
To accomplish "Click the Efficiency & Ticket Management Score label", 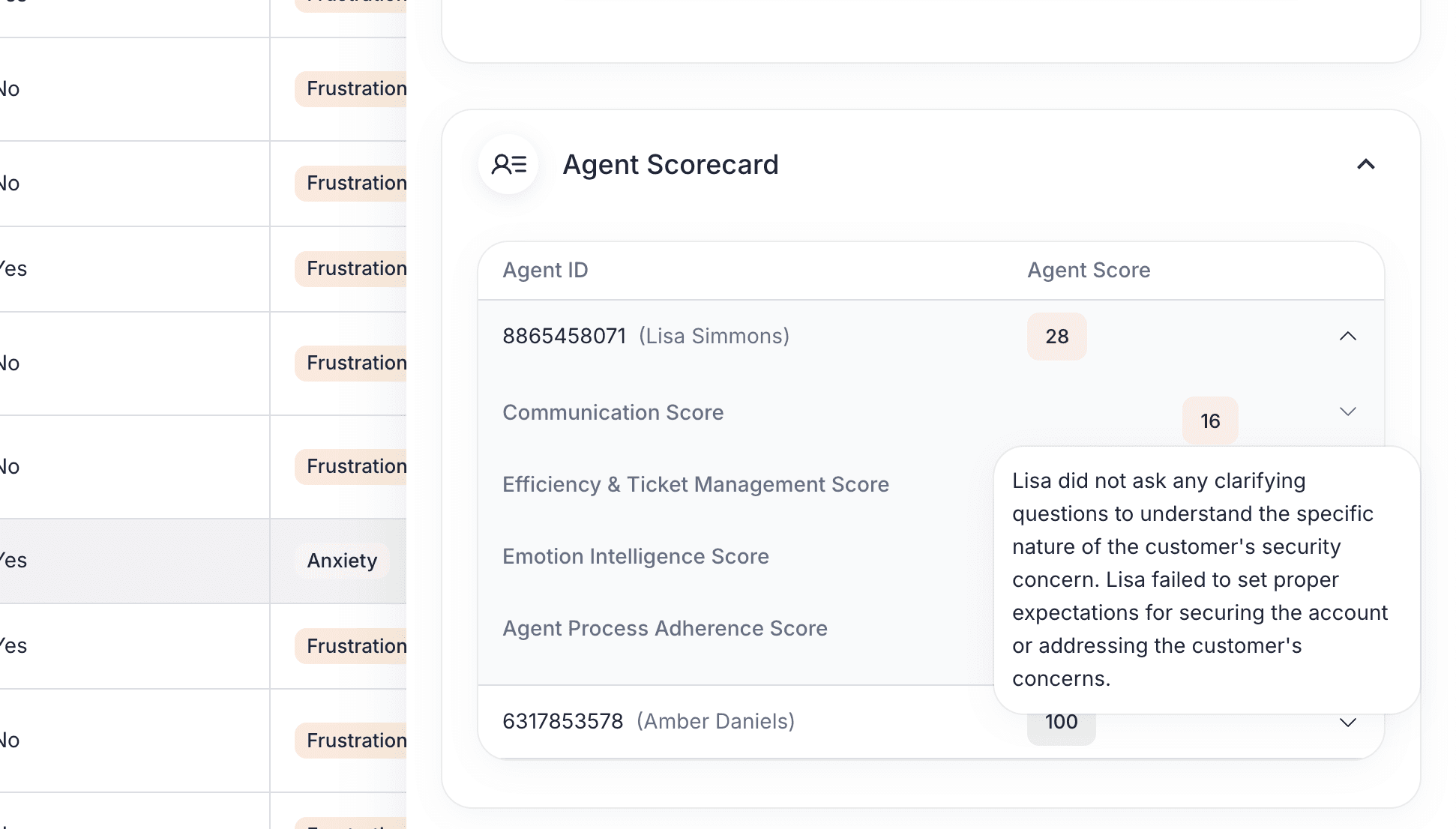I will click(x=696, y=484).
